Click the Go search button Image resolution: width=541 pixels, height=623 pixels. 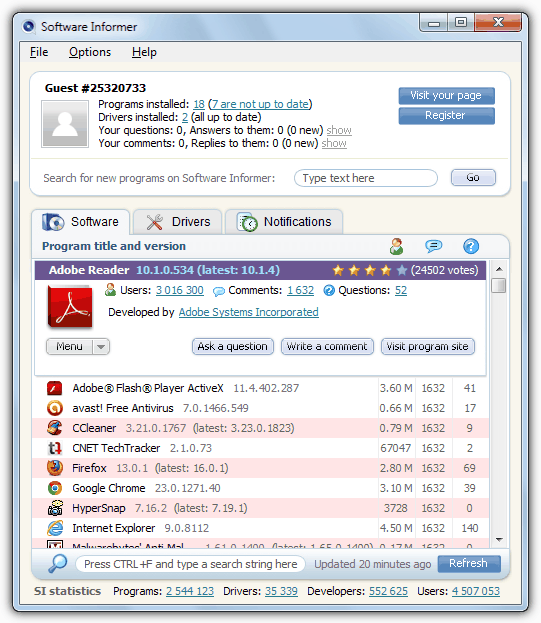coord(473,178)
